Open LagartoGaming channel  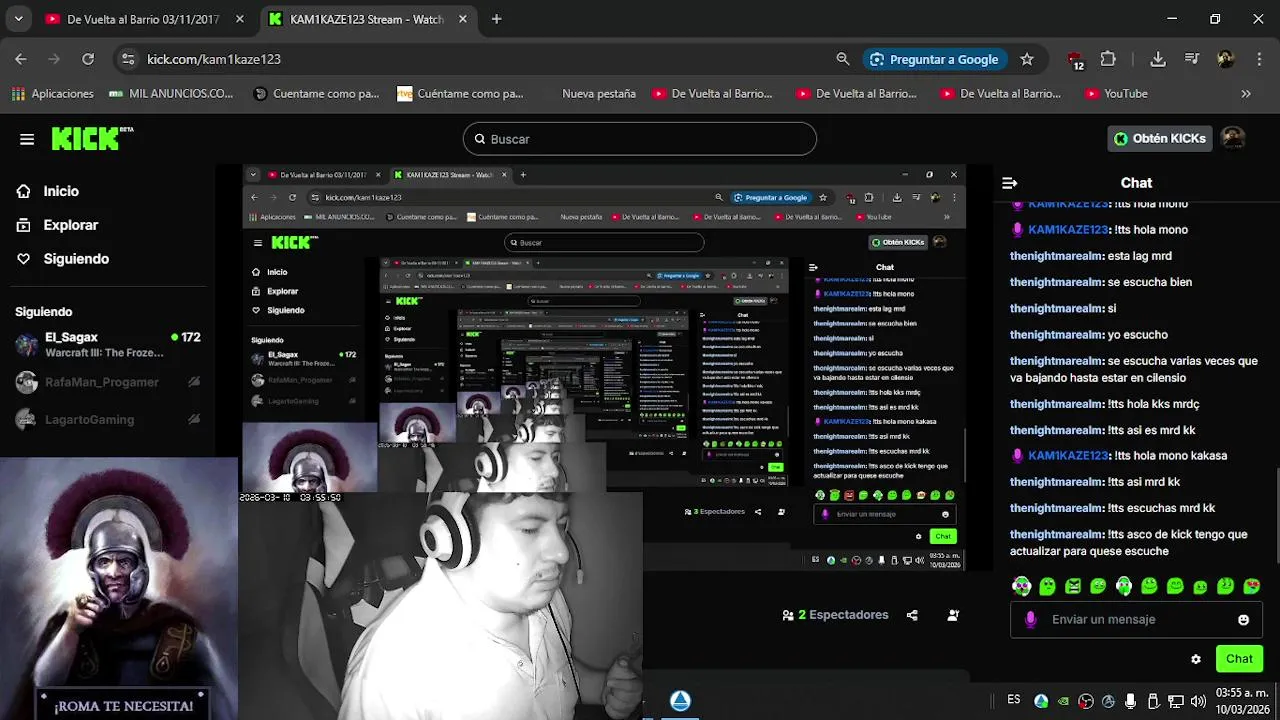pos(107,419)
